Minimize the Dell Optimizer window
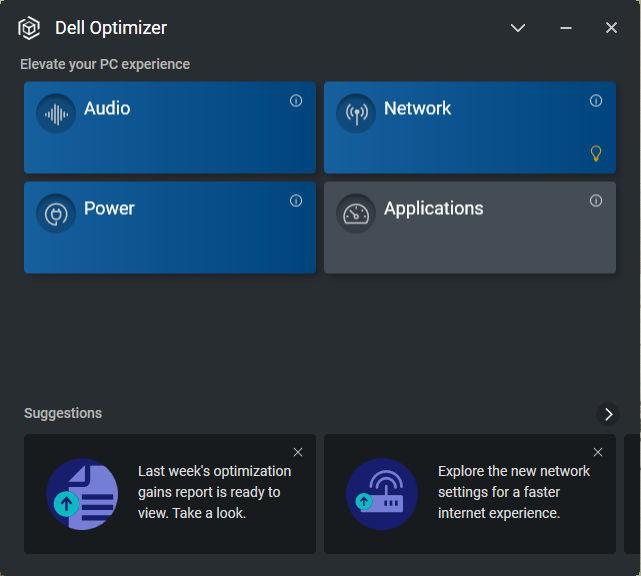 click(566, 28)
